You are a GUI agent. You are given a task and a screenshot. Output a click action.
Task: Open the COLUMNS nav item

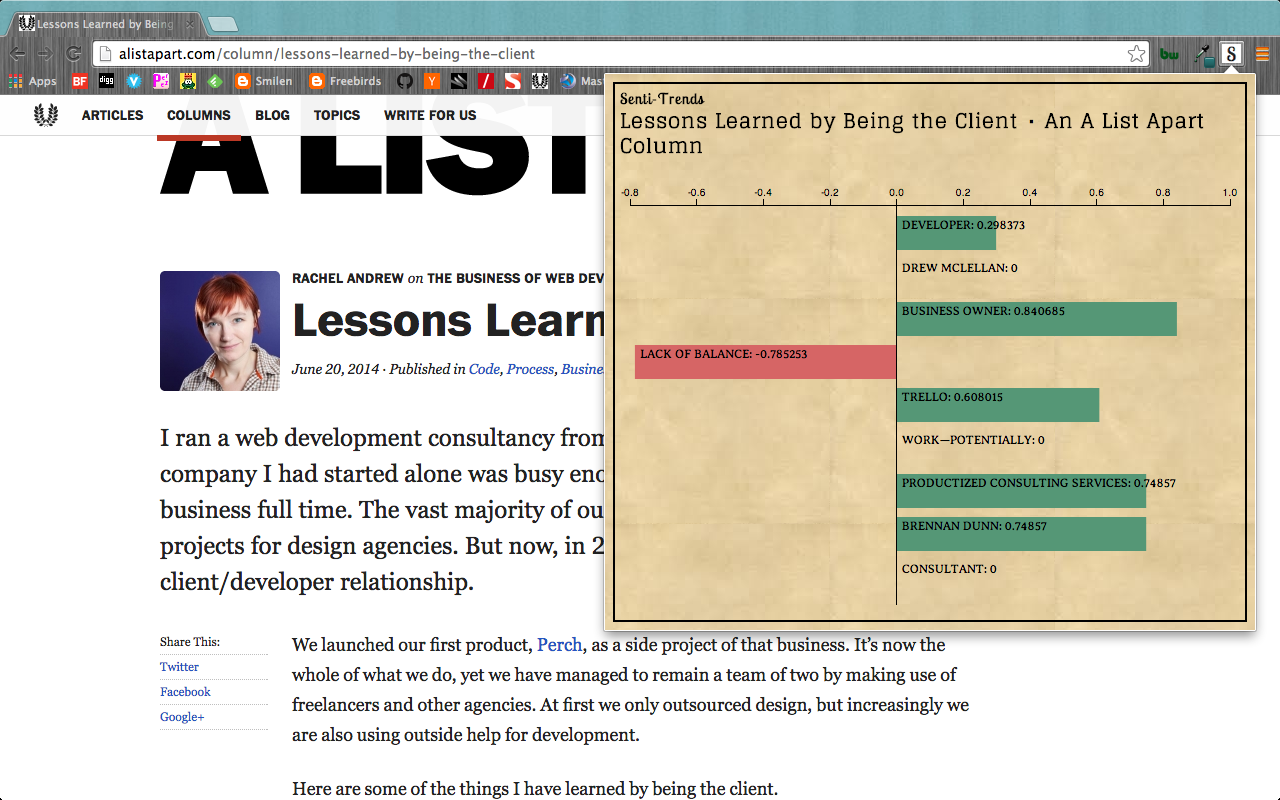(199, 115)
